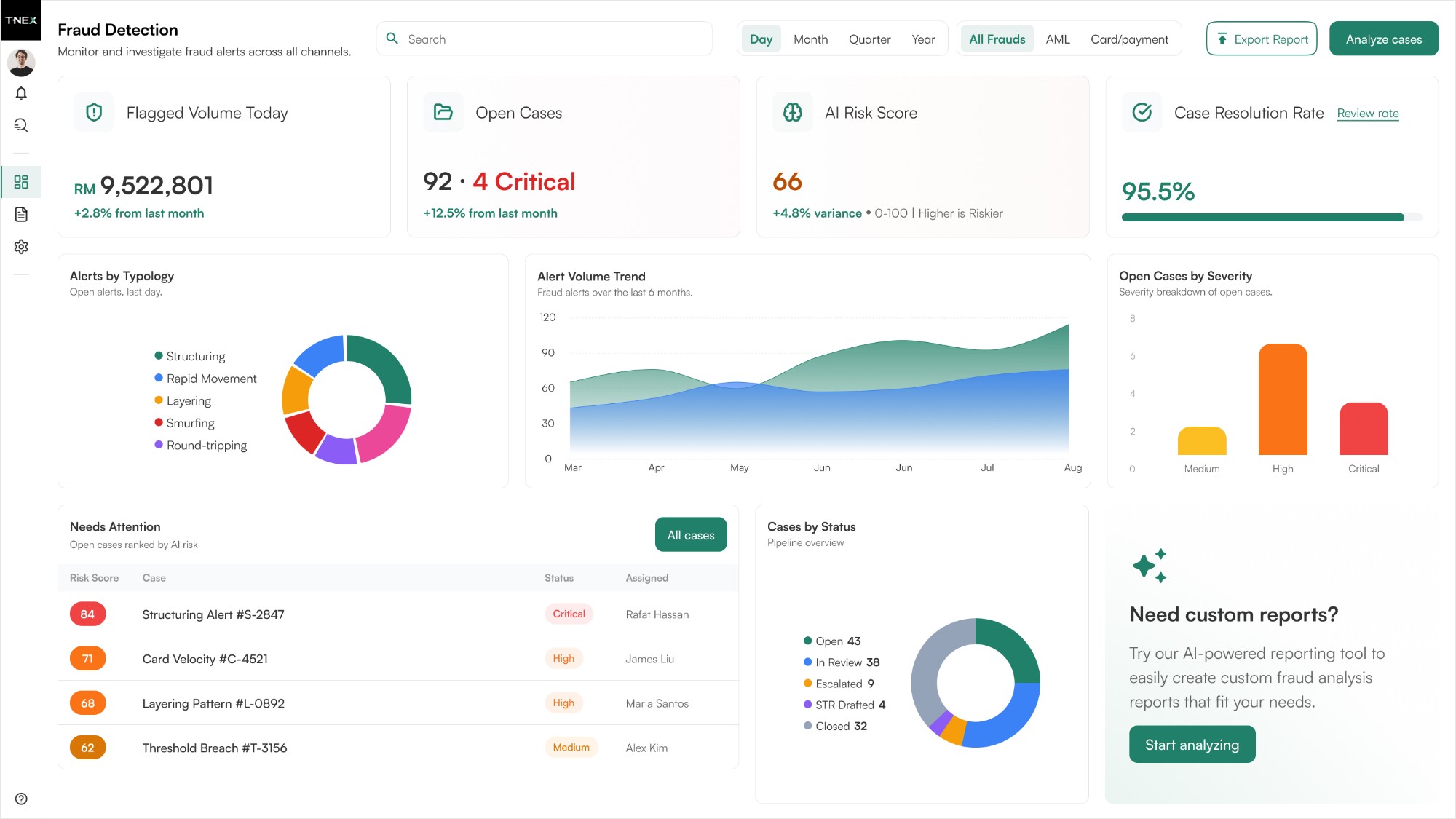Screen dimensions: 1456x819
Task: Click the folder icon on Open Cases card
Action: (x=443, y=112)
